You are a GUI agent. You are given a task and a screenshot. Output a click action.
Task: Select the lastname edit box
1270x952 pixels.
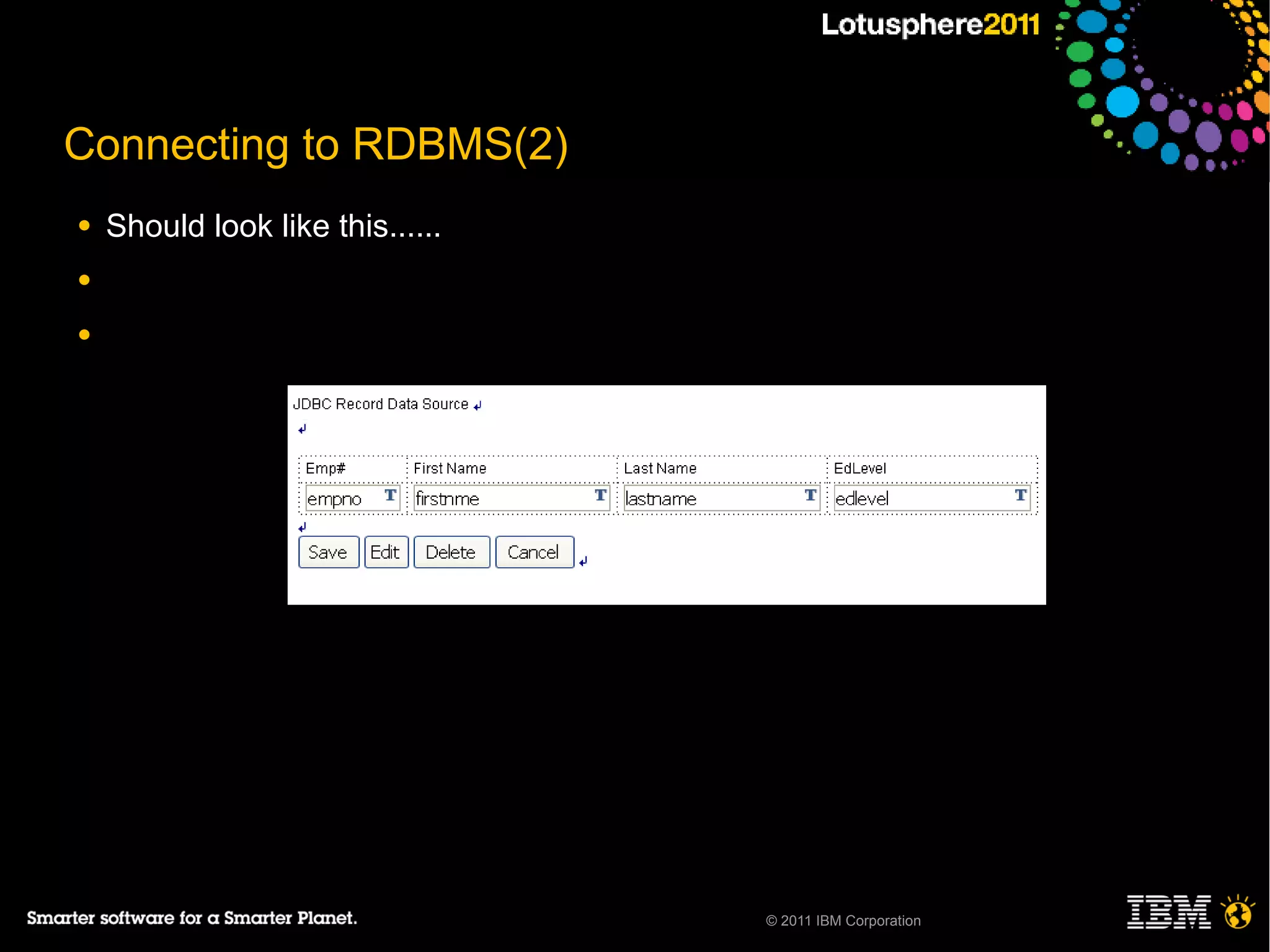tap(722, 498)
